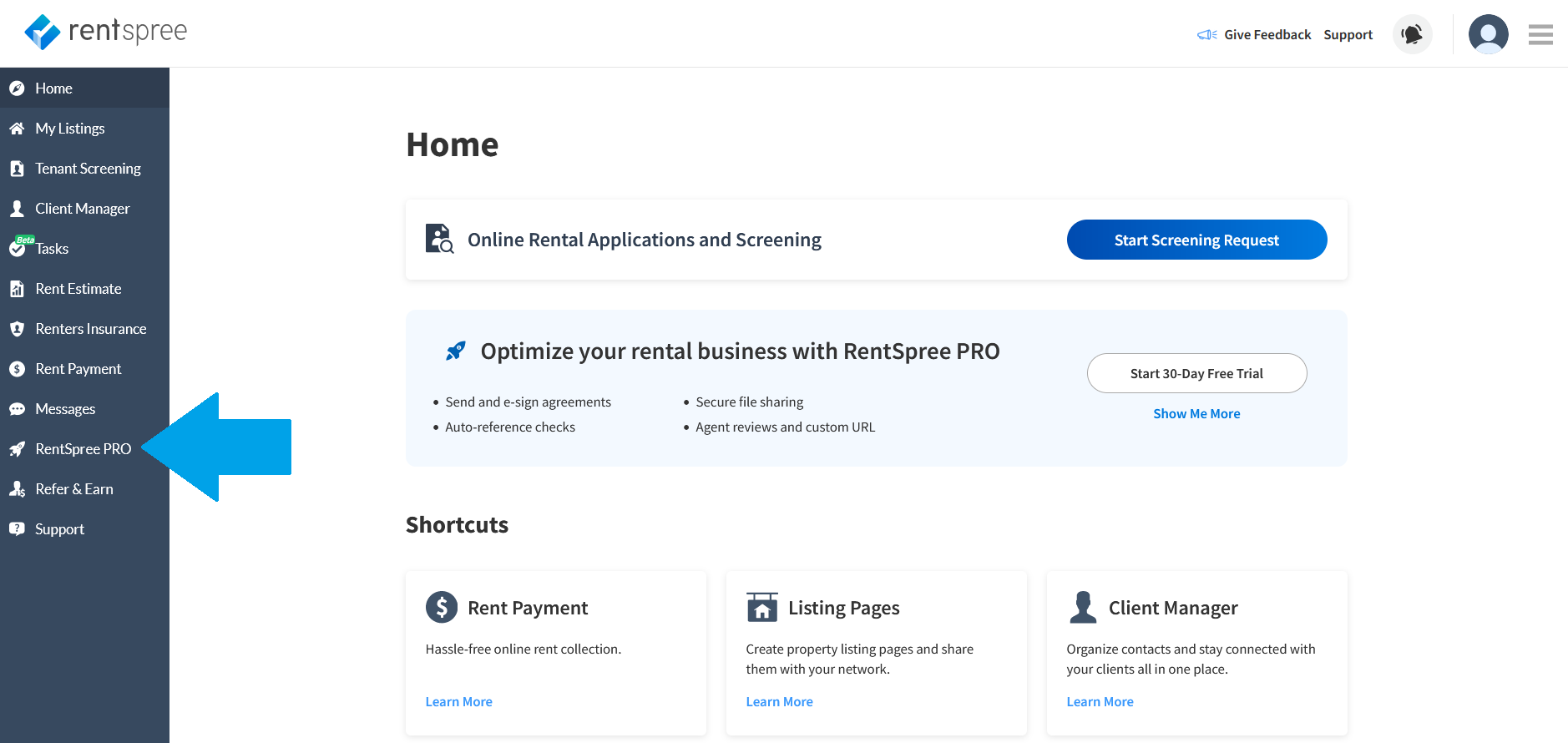Click the Rent Payment shortcut title

click(528, 608)
